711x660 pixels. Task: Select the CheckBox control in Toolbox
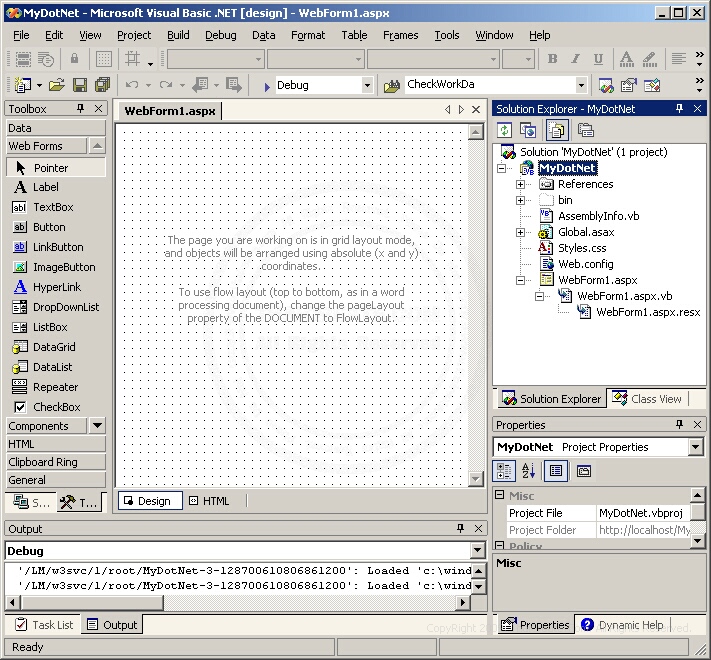tap(56, 407)
